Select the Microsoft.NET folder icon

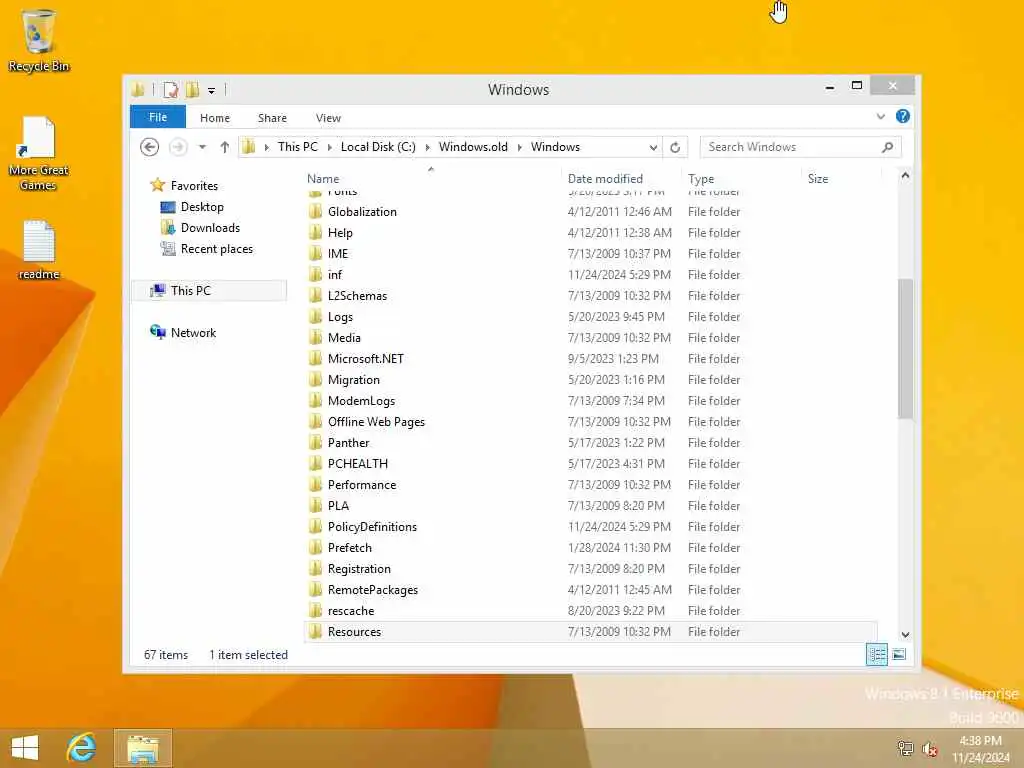coord(316,358)
